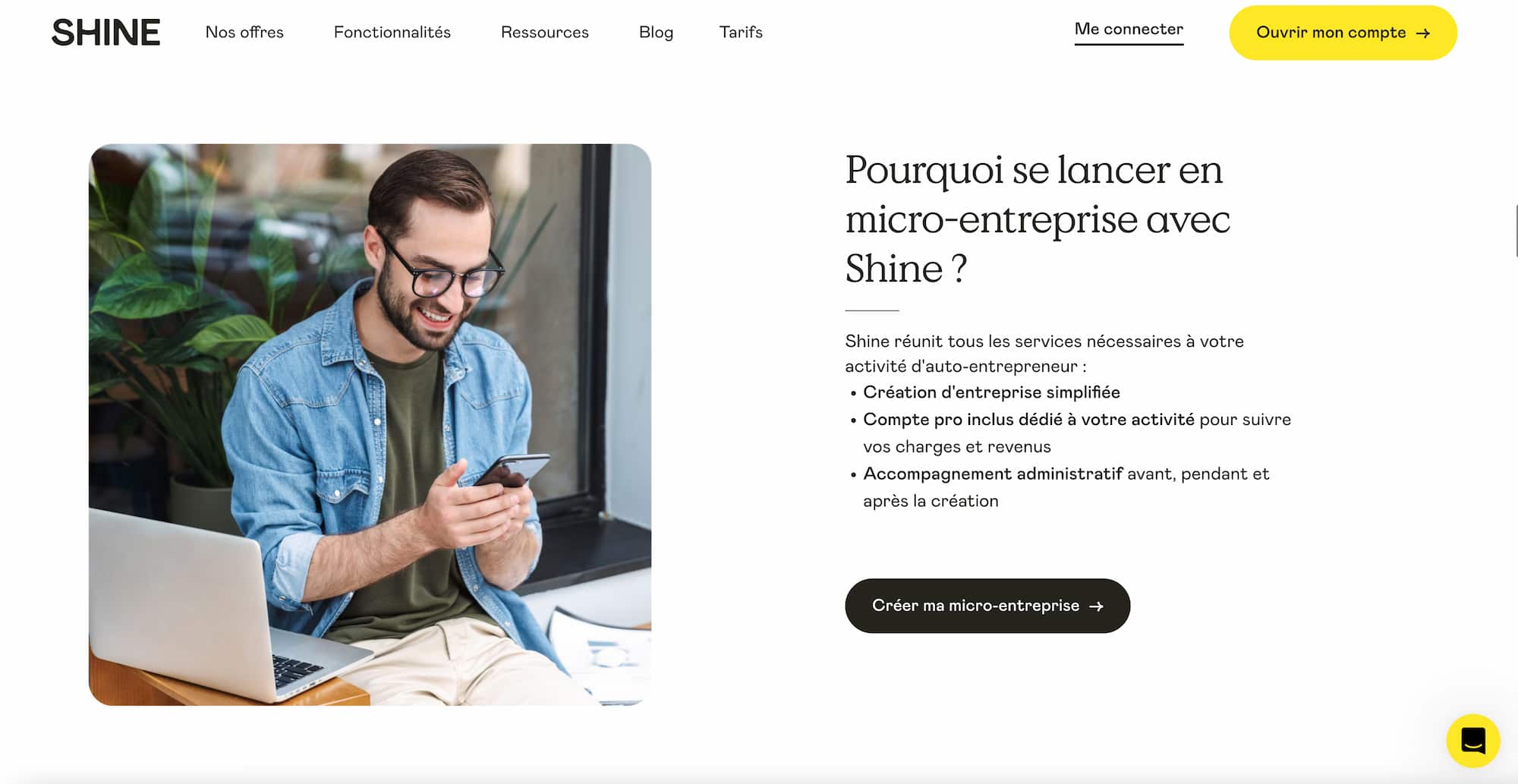Open the Nos offres menu
The height and width of the screenshot is (784, 1518).
[x=244, y=32]
